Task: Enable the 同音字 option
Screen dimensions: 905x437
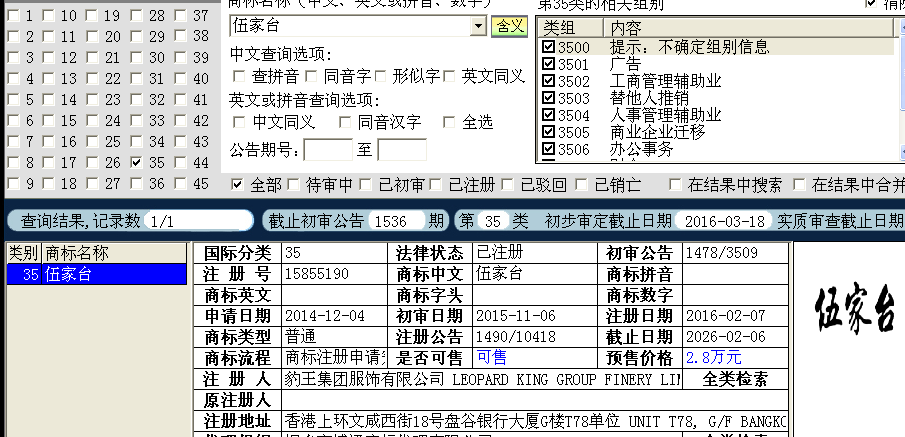Action: (x=311, y=76)
